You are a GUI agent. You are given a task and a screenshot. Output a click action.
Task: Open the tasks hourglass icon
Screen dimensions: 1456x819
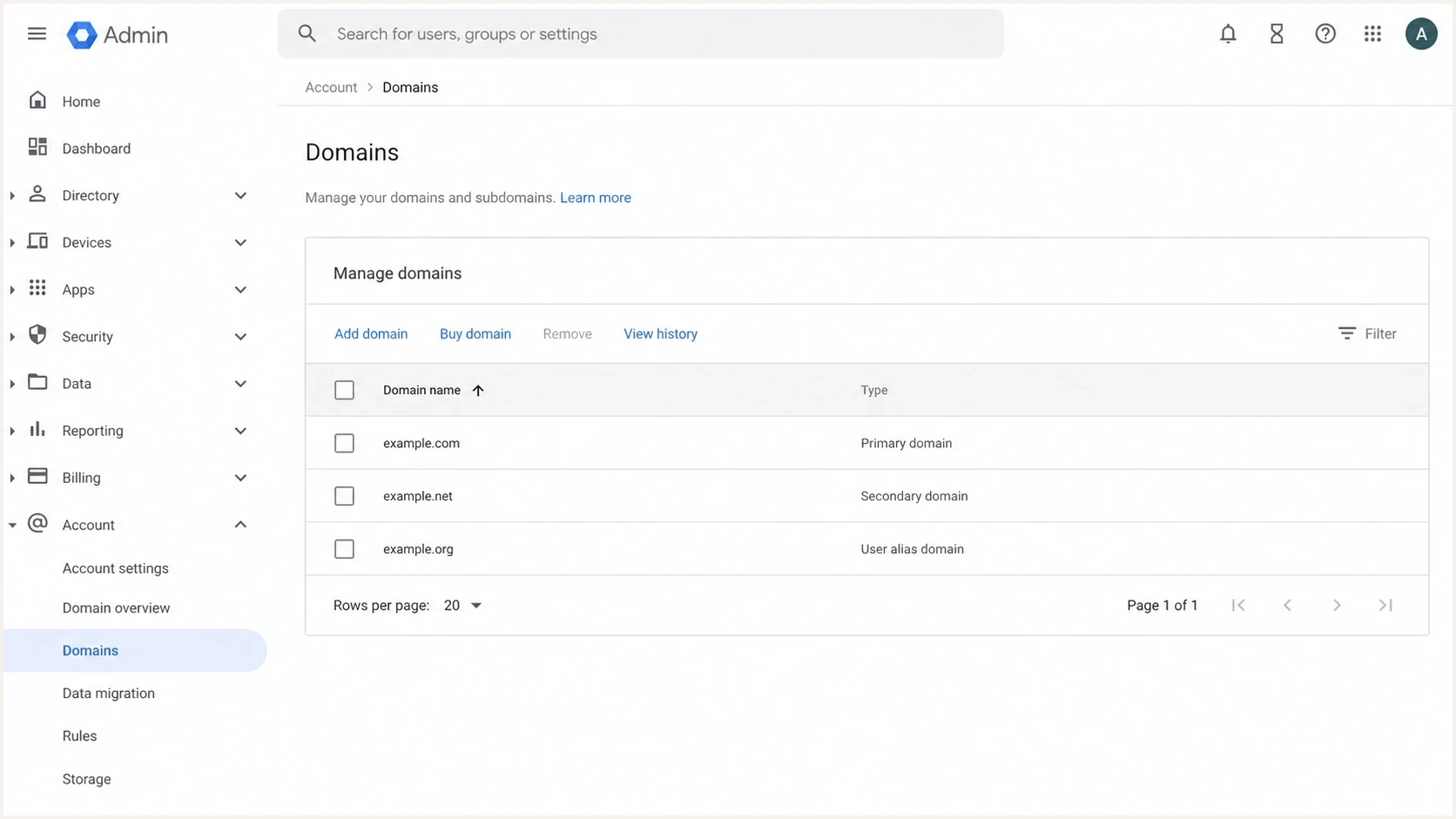1277,34
